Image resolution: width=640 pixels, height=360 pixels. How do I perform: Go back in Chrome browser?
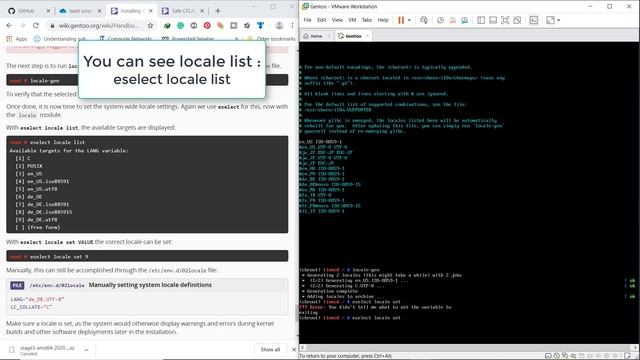(x=9, y=25)
